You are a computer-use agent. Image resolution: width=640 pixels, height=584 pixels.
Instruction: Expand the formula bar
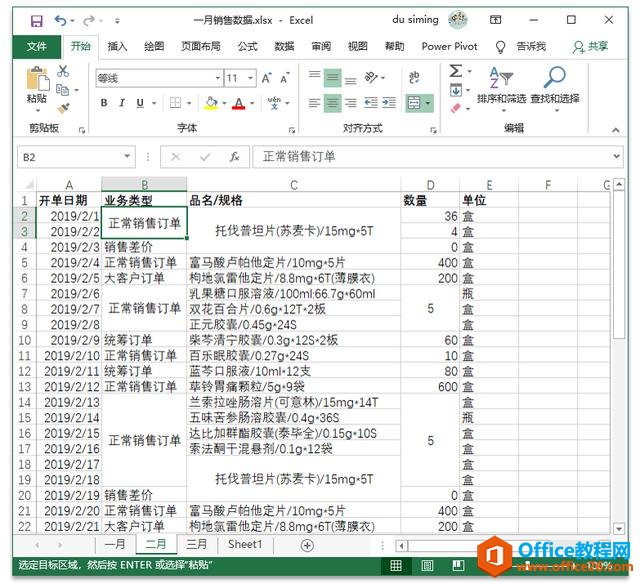coord(616,156)
